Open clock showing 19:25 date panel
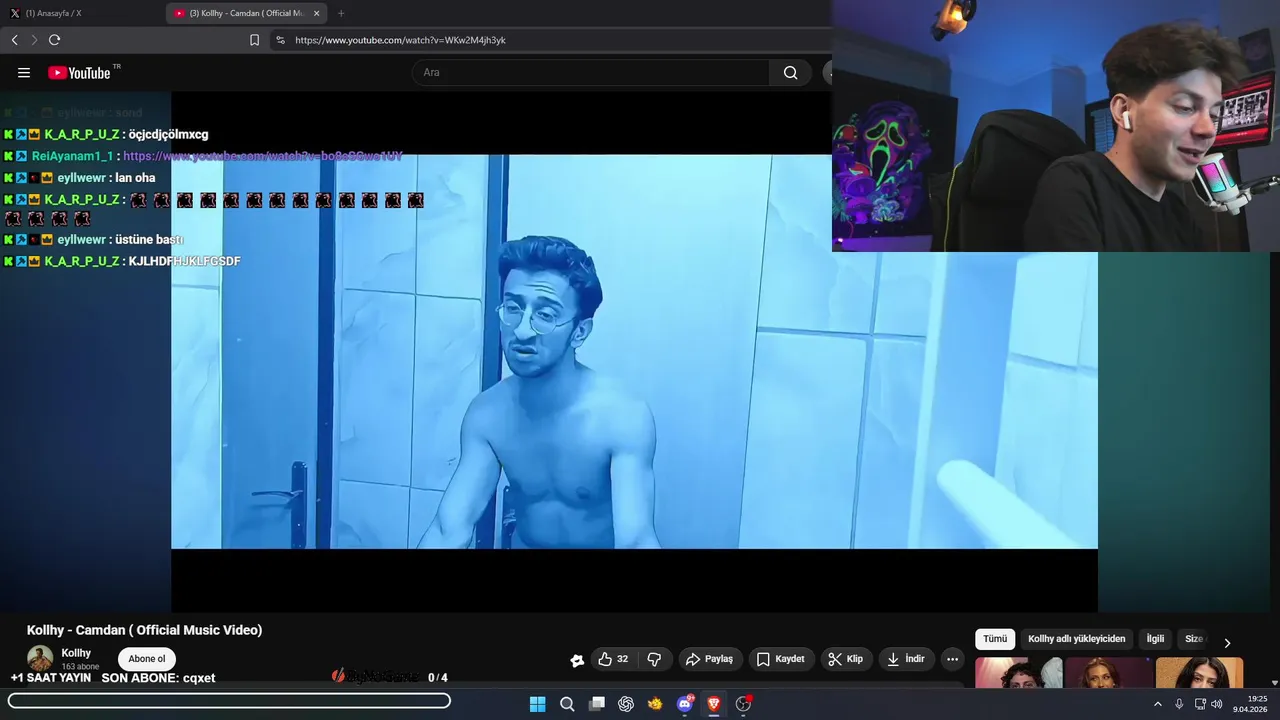The image size is (1280, 720). pos(1251,704)
